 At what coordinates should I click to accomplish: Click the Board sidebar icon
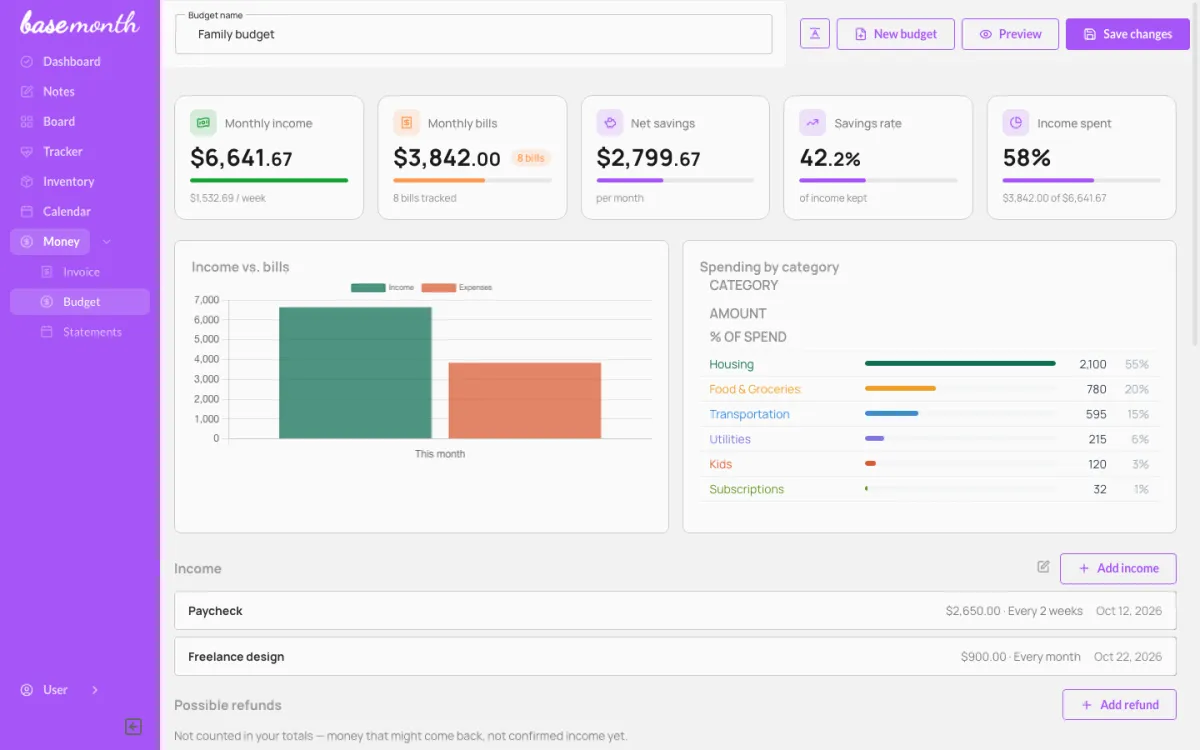tap(27, 122)
